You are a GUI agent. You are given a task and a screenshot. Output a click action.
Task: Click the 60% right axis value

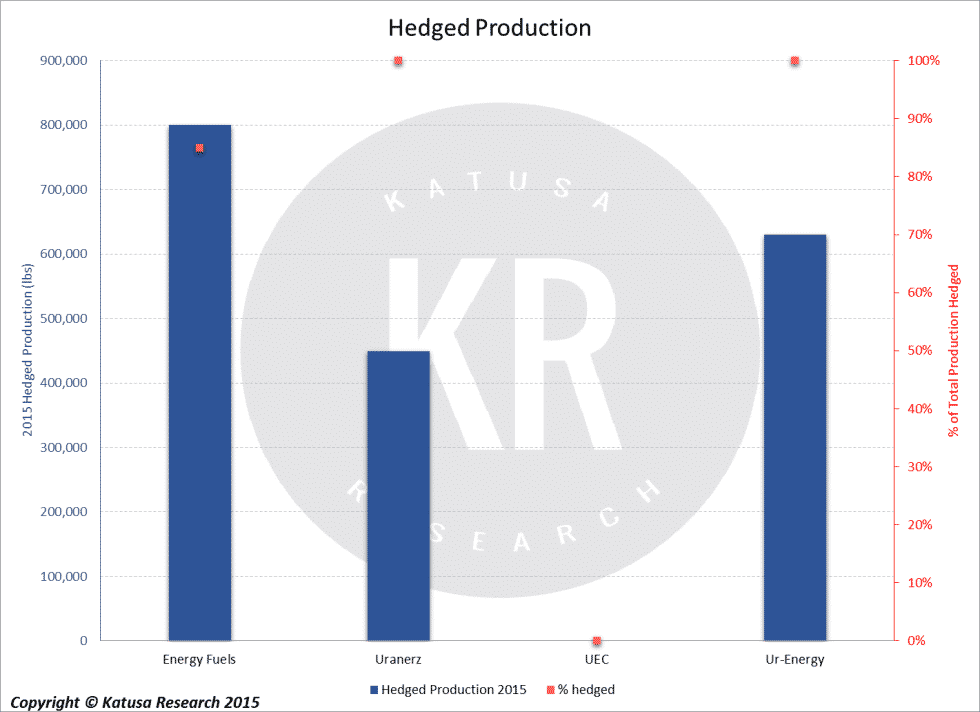(x=920, y=293)
